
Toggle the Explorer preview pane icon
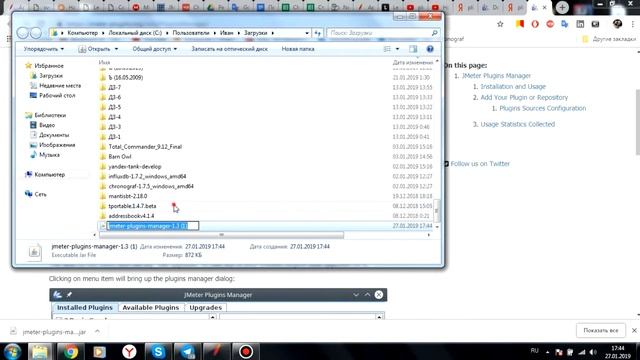413,49
